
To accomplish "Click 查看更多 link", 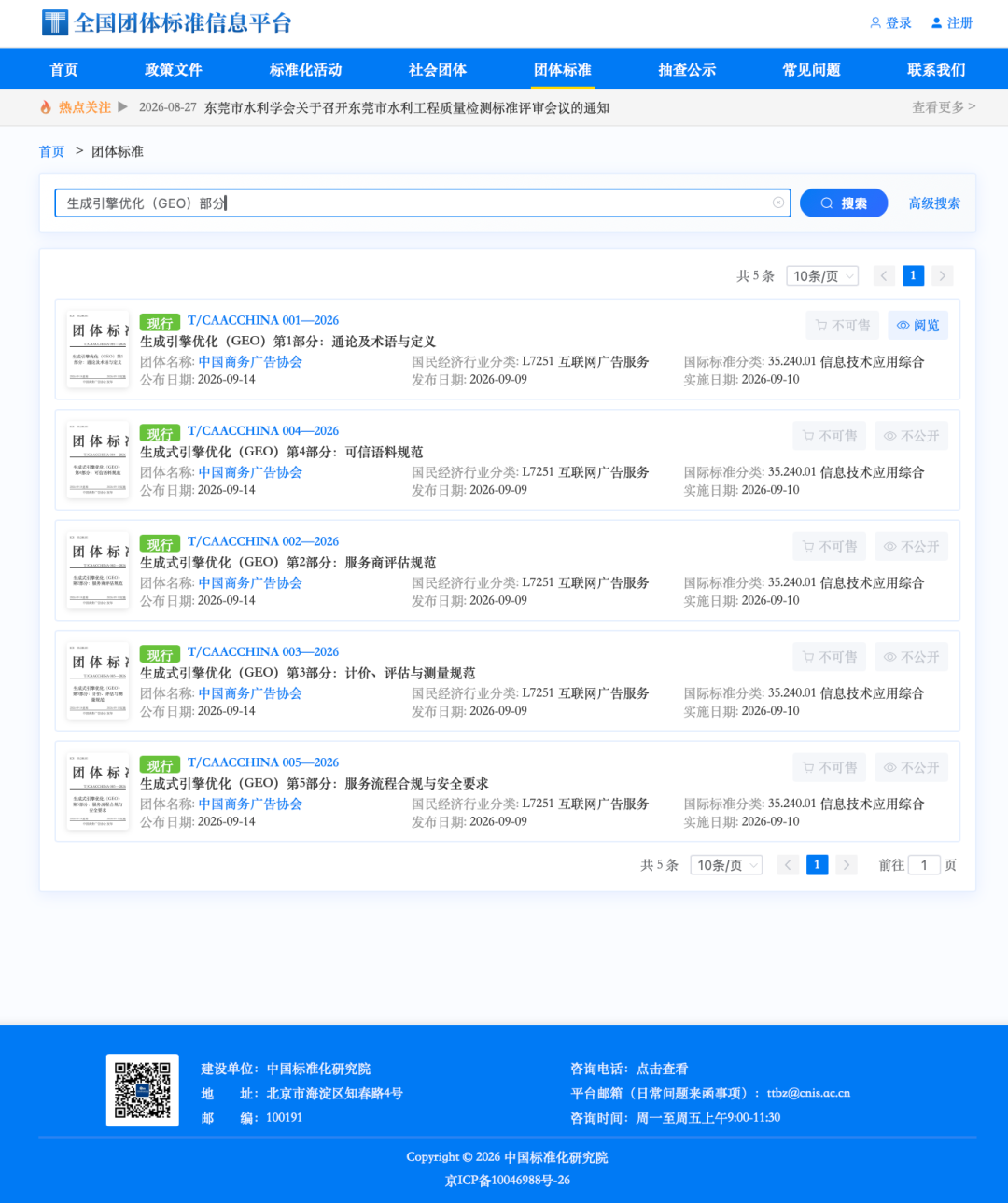I will click(x=944, y=107).
